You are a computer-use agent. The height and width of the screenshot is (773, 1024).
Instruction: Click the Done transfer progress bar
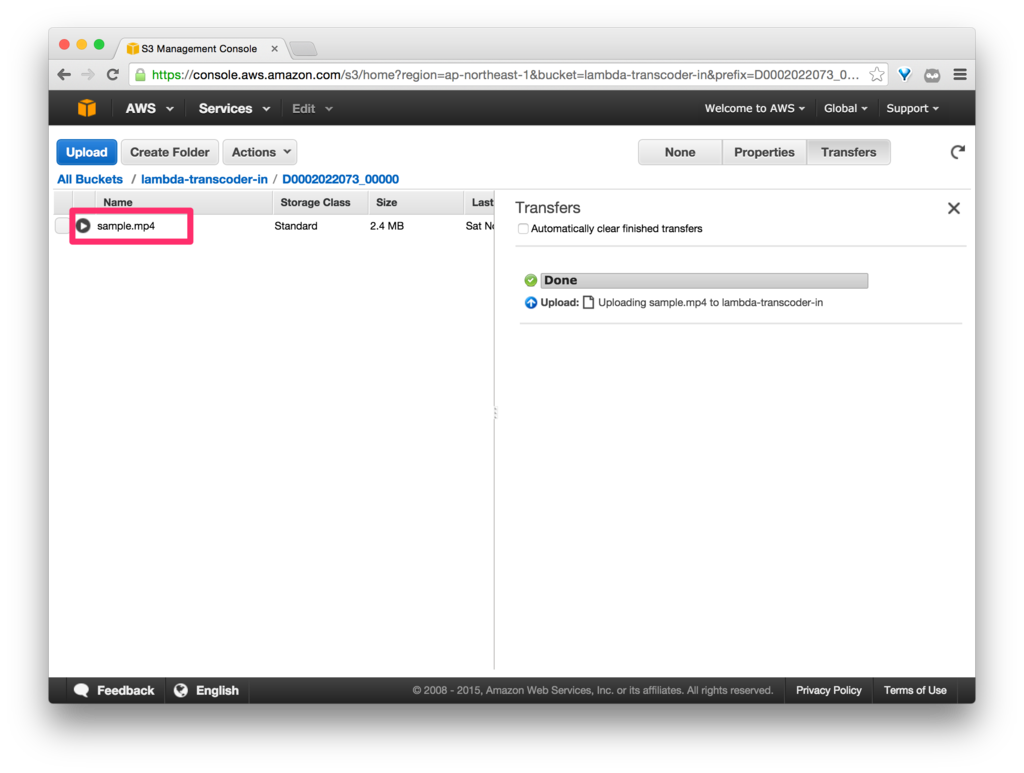click(x=704, y=281)
